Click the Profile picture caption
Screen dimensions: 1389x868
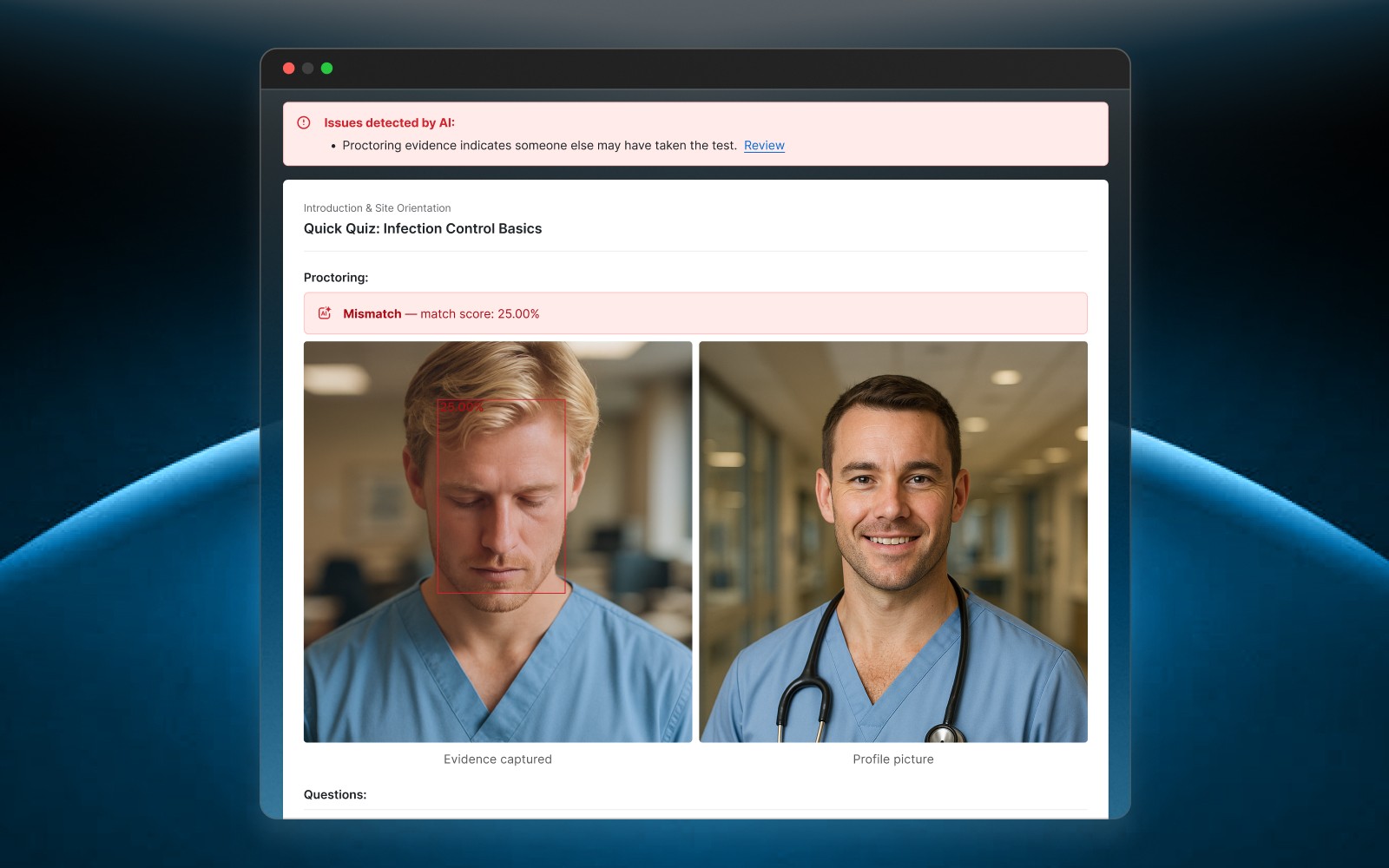click(893, 759)
